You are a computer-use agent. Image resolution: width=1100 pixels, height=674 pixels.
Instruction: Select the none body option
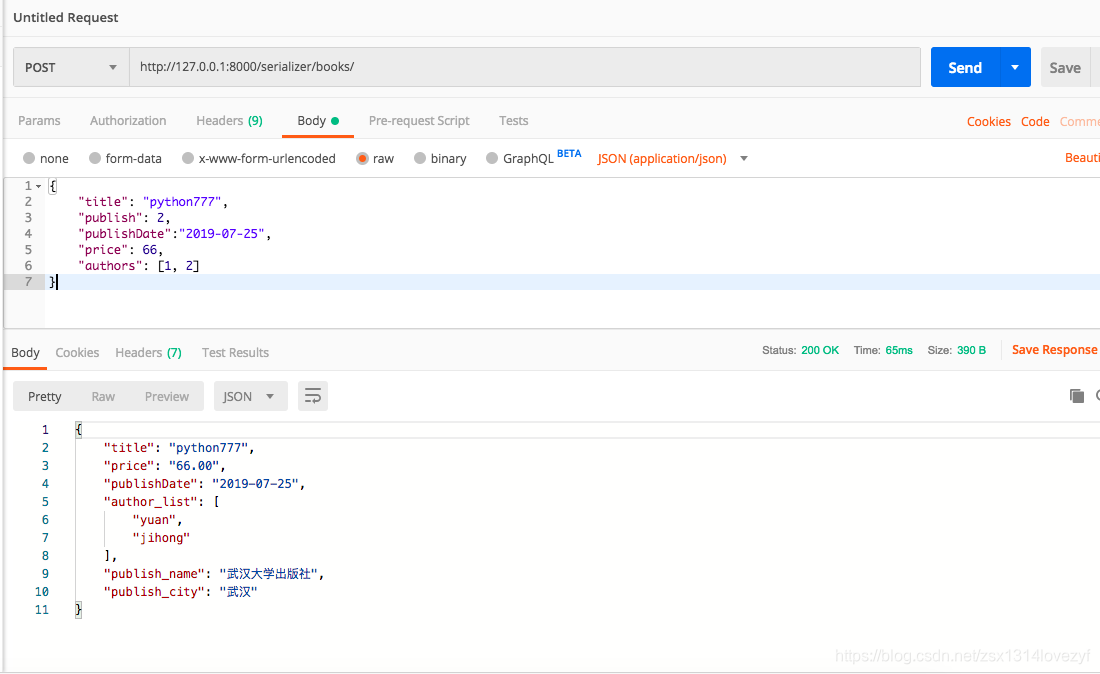46,159
